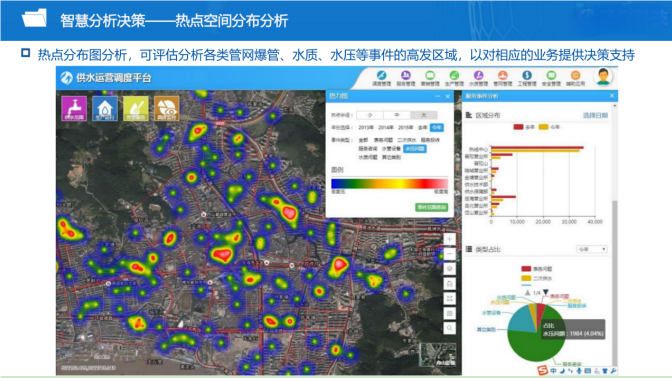Viewport: 672px width, 378px height.
Task: Click the map magnifier search control
Action: [x=449, y=328]
